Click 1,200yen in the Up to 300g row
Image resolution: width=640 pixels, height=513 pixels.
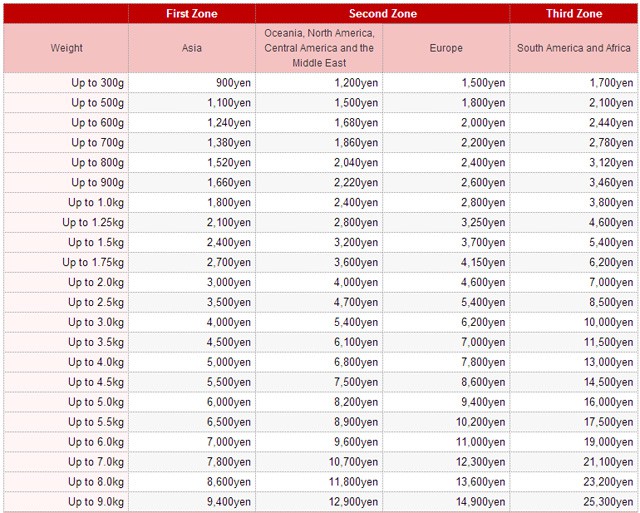[x=356, y=83]
